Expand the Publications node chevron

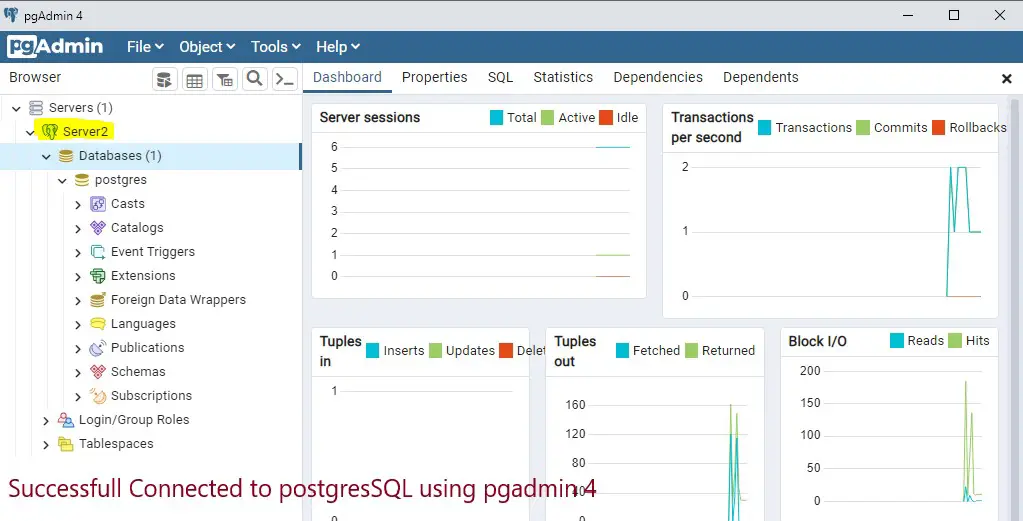[x=78, y=348]
